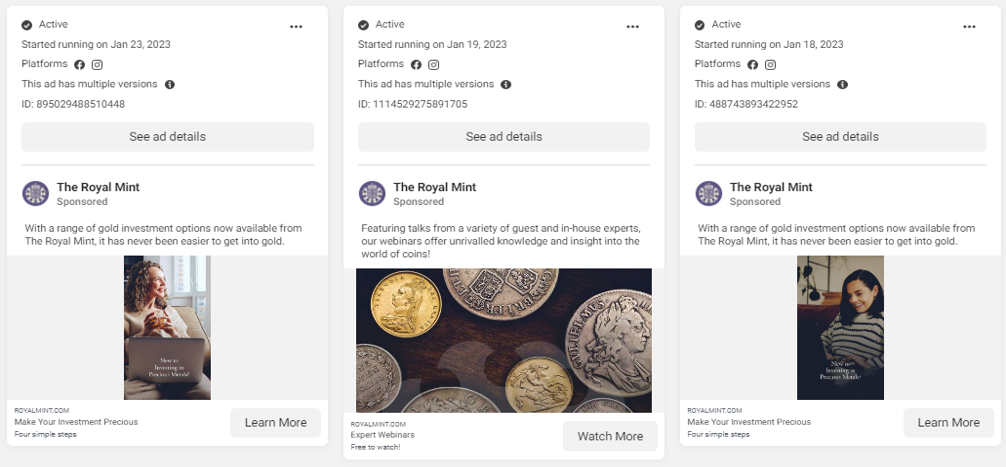Image resolution: width=1006 pixels, height=467 pixels.
Task: See ad details for ID 1114529275891705
Action: pos(504,137)
